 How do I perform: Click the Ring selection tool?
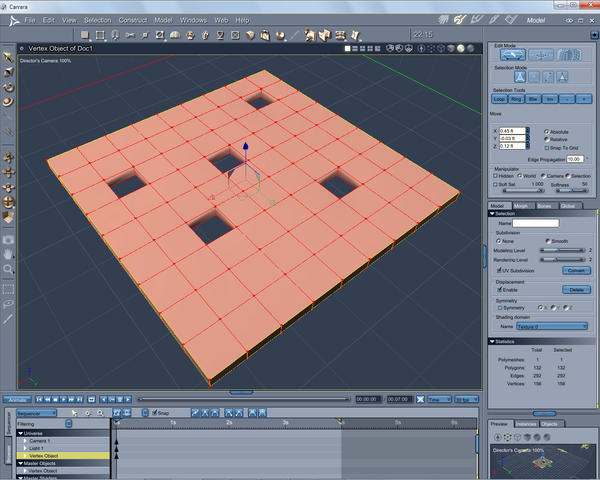pyautogui.click(x=517, y=99)
